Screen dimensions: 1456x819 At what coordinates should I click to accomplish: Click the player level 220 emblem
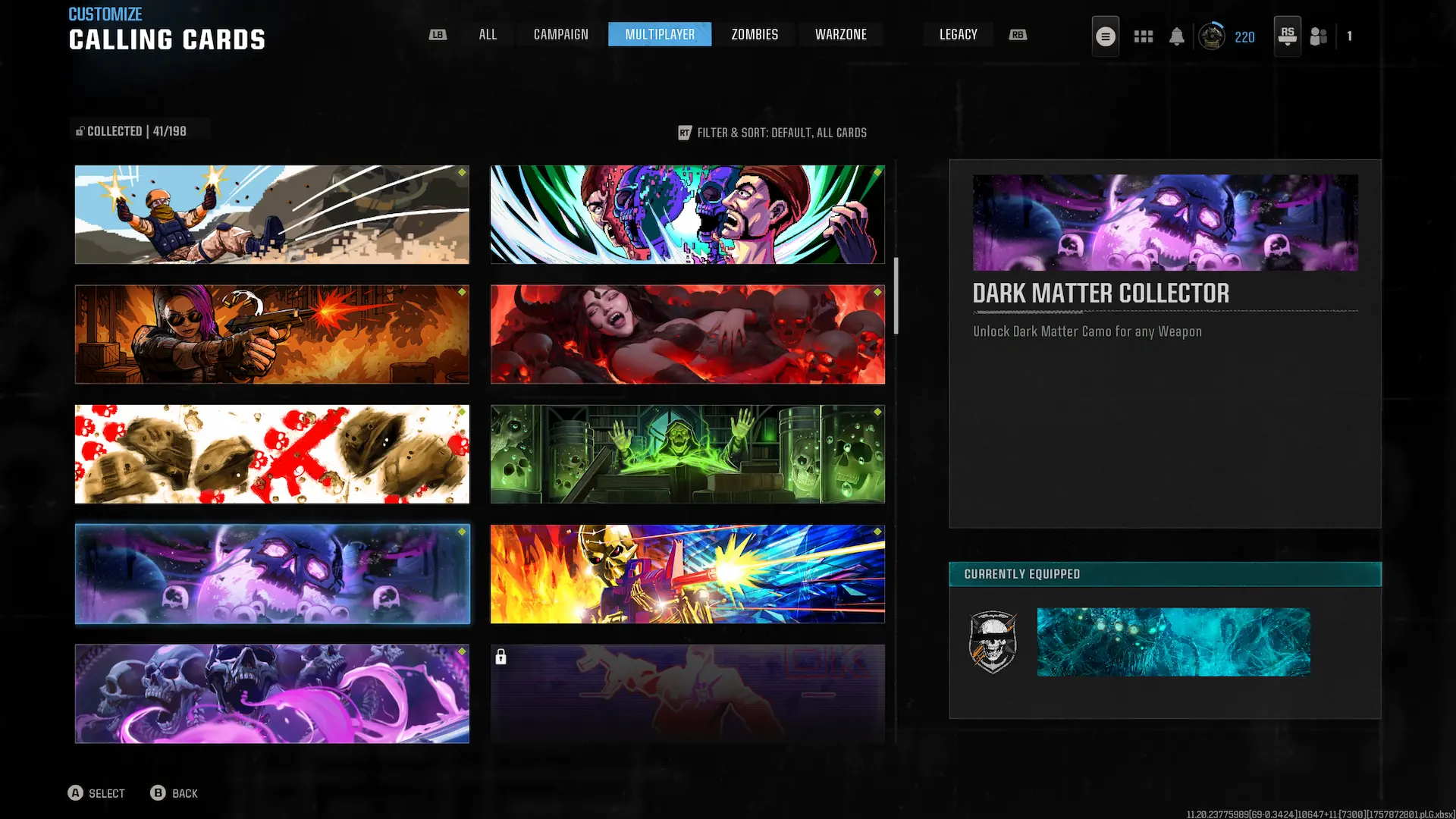coord(1212,36)
